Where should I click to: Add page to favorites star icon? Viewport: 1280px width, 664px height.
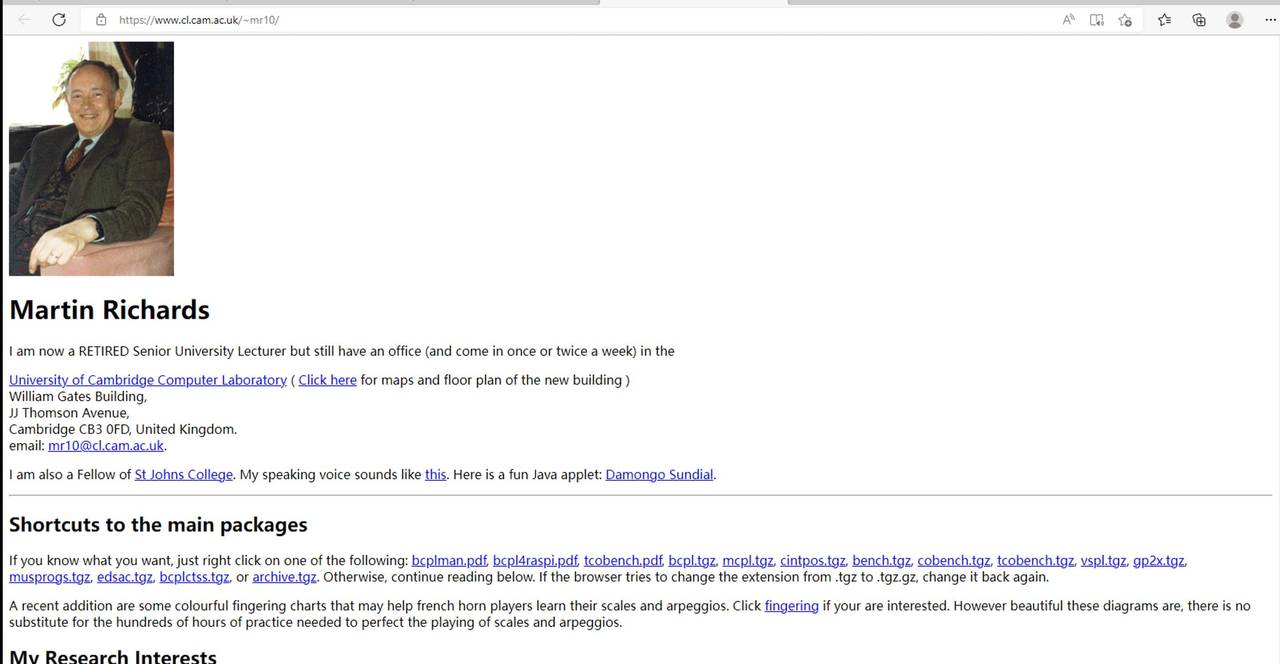pos(1125,19)
